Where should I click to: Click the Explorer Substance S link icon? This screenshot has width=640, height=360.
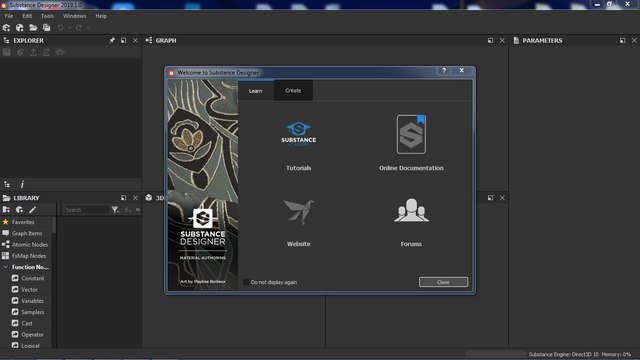(20, 52)
